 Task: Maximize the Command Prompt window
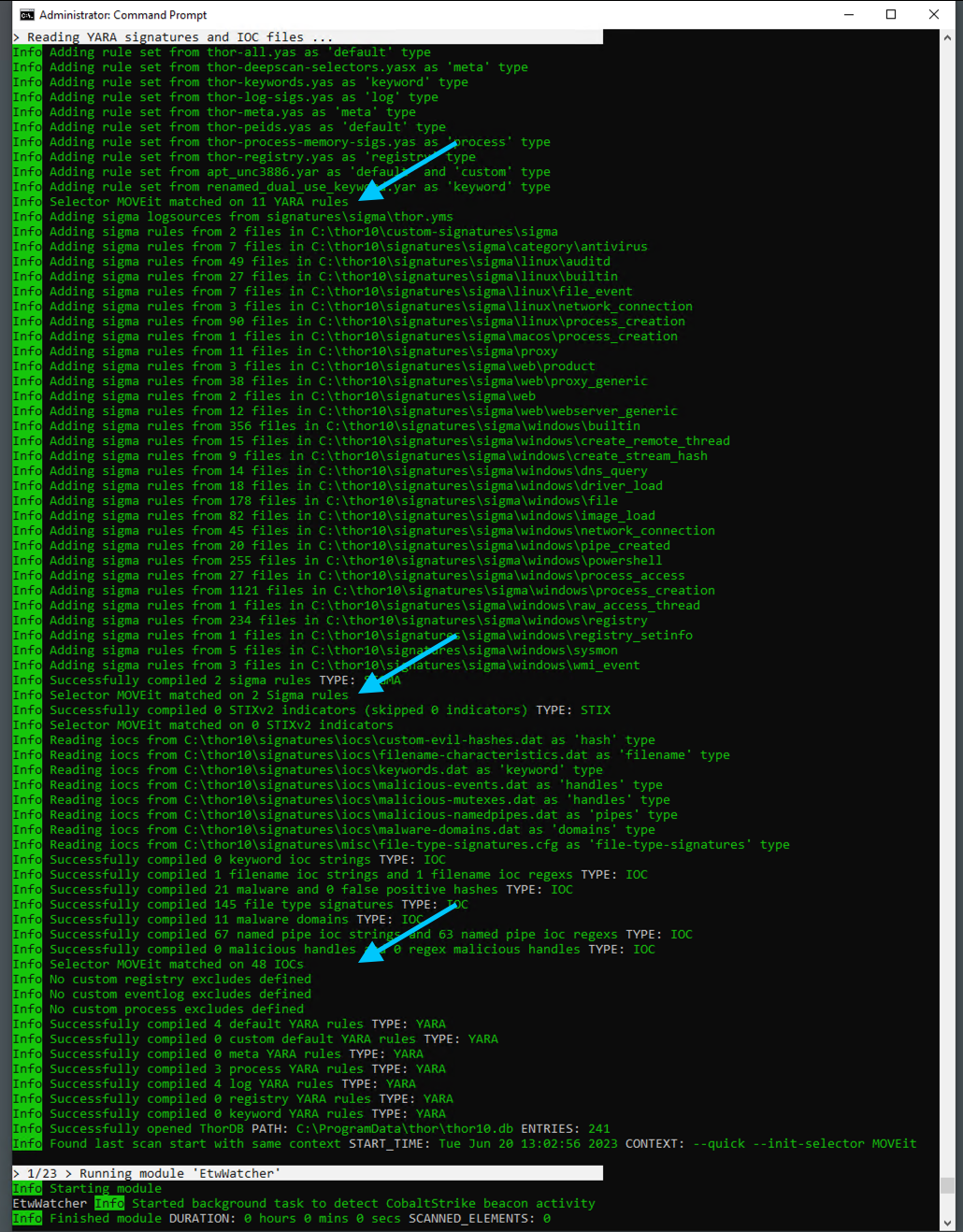coord(891,15)
